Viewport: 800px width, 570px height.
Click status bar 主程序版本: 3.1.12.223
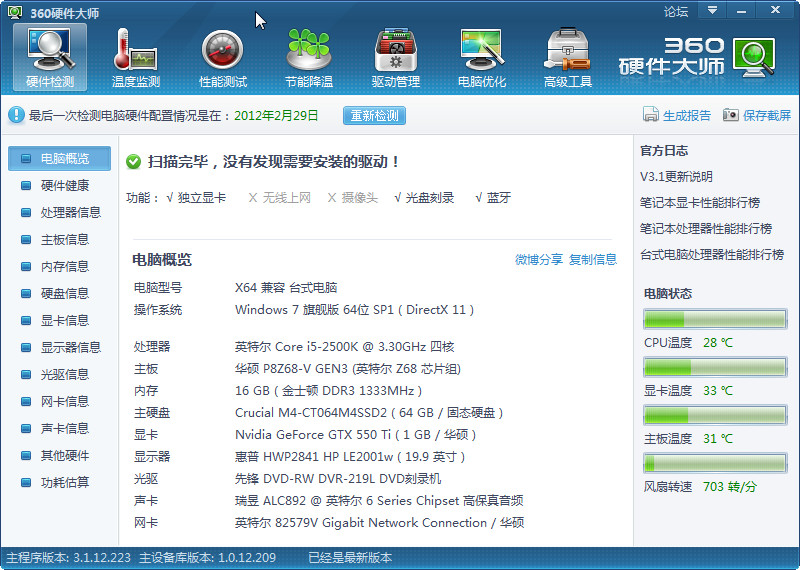click(69, 558)
